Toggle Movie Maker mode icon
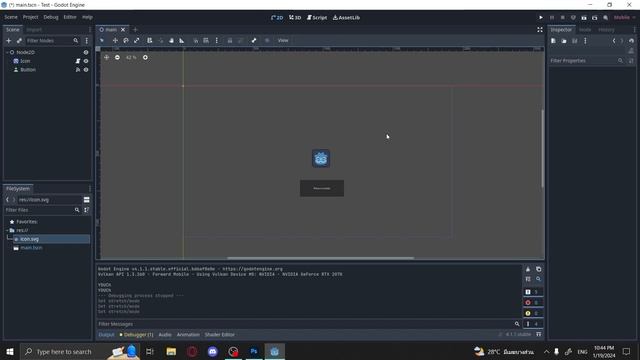640x360 pixels. (x=605, y=18)
